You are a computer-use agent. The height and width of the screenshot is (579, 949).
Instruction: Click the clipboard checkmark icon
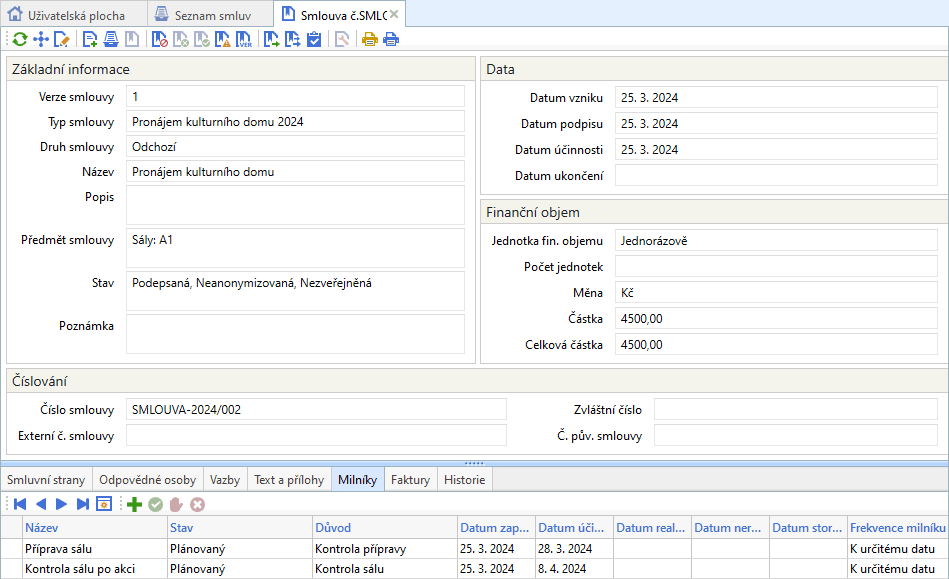(x=314, y=40)
